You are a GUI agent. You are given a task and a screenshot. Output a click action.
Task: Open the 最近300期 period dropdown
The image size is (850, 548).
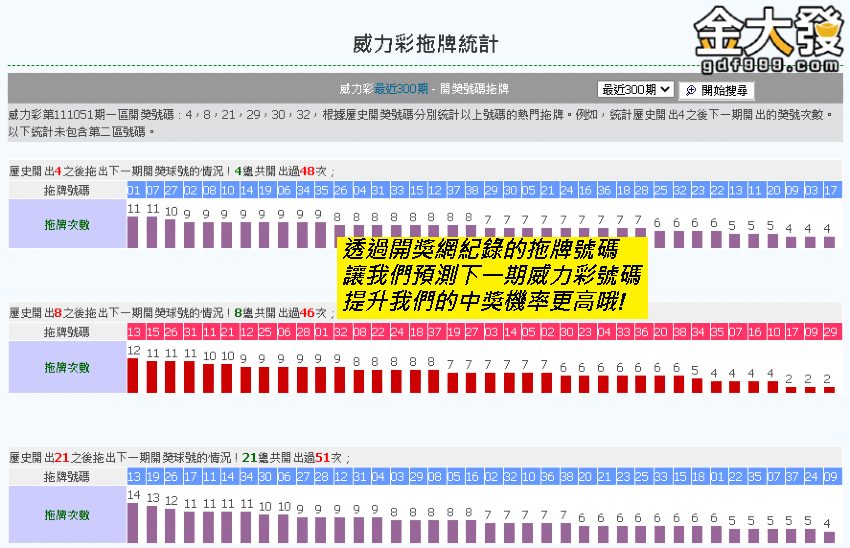[x=636, y=89]
